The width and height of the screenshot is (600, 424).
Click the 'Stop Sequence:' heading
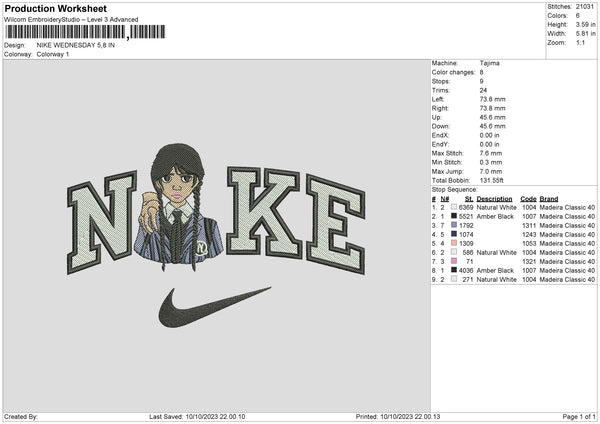(x=455, y=190)
